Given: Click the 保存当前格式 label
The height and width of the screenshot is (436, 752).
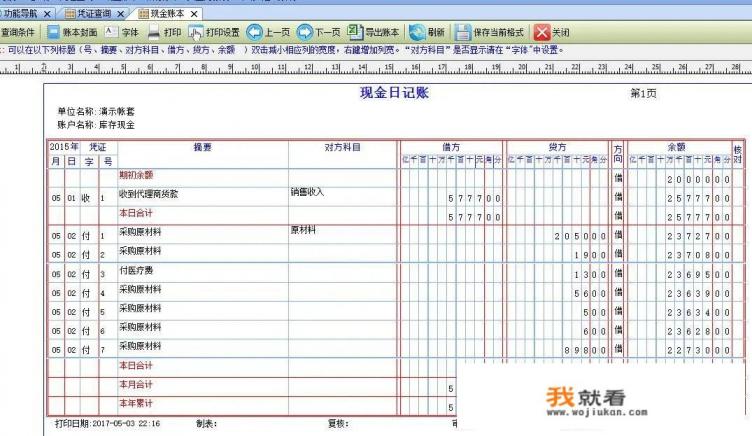Looking at the screenshot, I should point(498,32).
